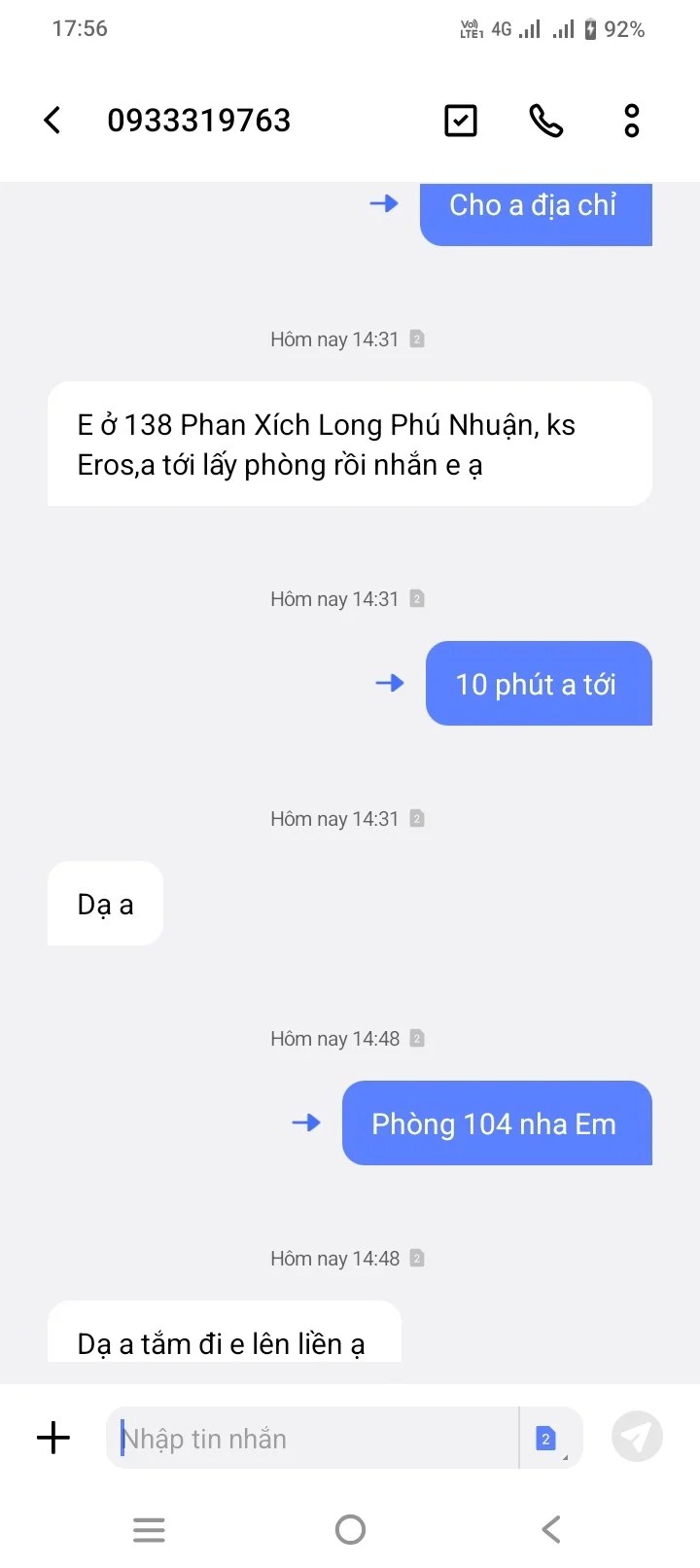The image size is (700, 1568).
Task: Select the "Dạ a" message bubble
Action: click(x=105, y=904)
